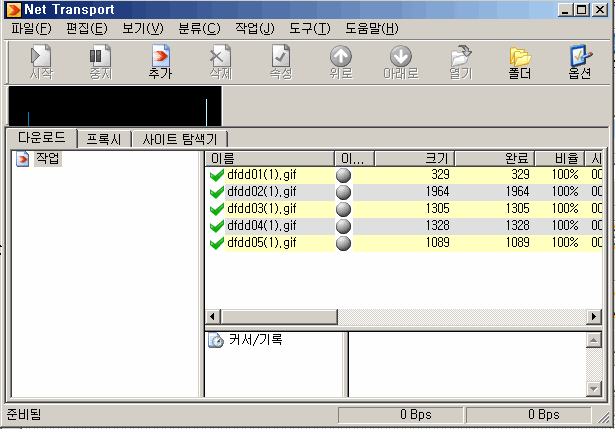The height and width of the screenshot is (429, 615).
Task: Sort by the 완료 column header
Action: [495, 158]
